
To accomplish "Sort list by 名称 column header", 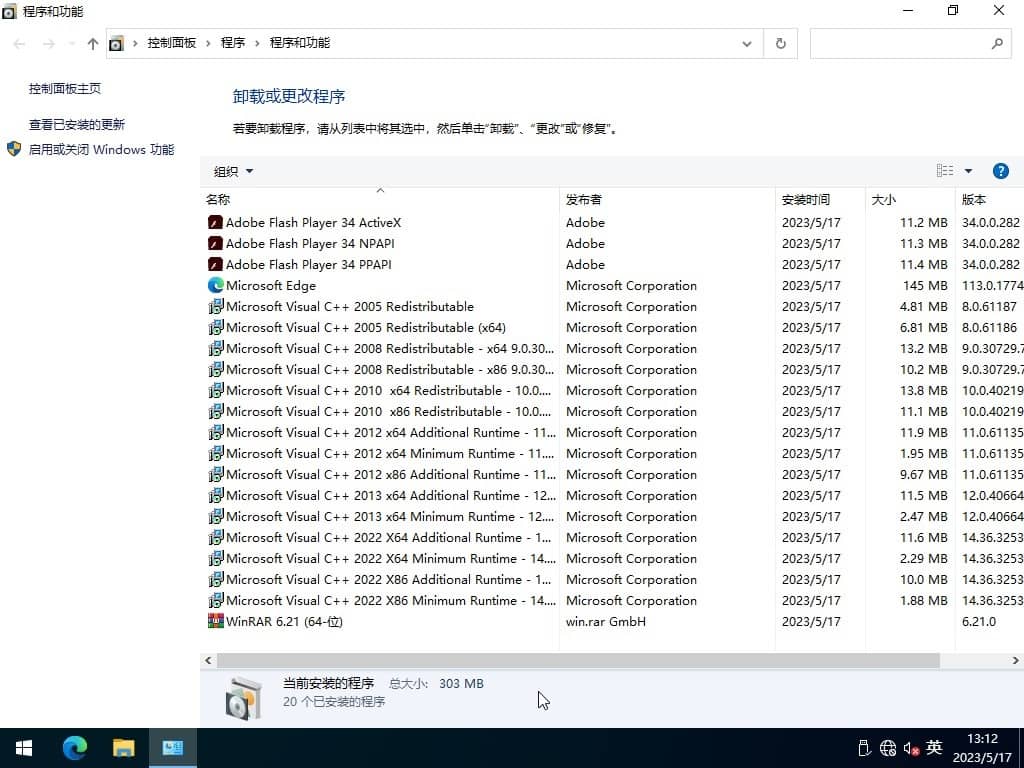I will tap(218, 199).
